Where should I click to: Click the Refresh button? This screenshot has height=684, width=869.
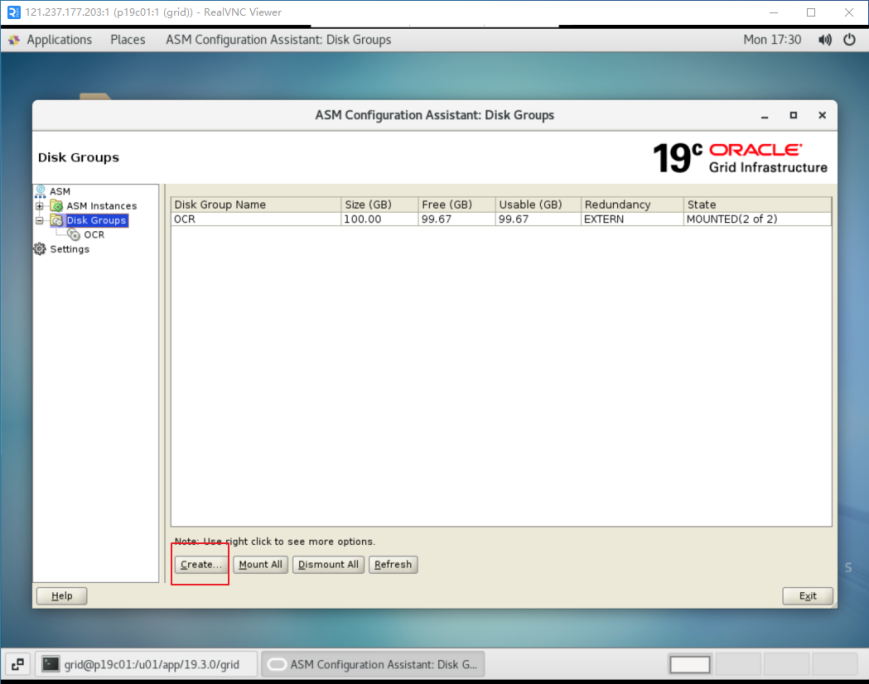[393, 564]
